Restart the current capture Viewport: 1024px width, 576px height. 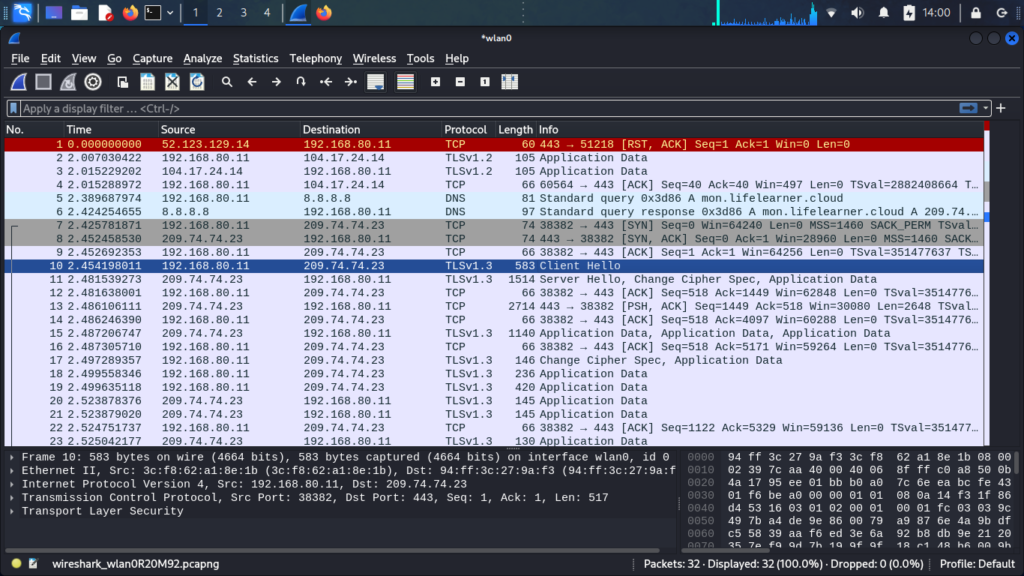pyautogui.click(x=68, y=82)
